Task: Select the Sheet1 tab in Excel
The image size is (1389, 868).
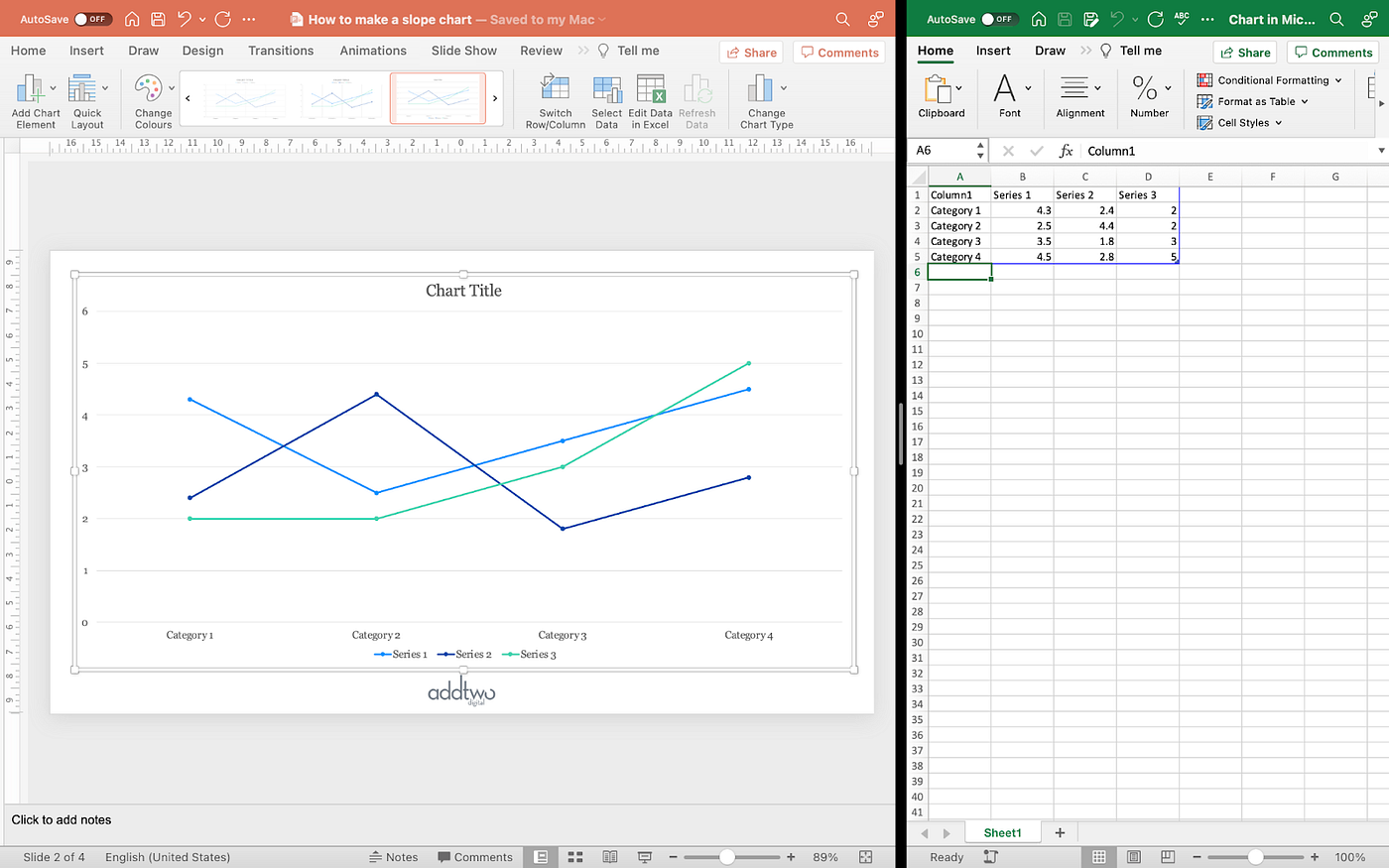Action: click(x=1002, y=832)
